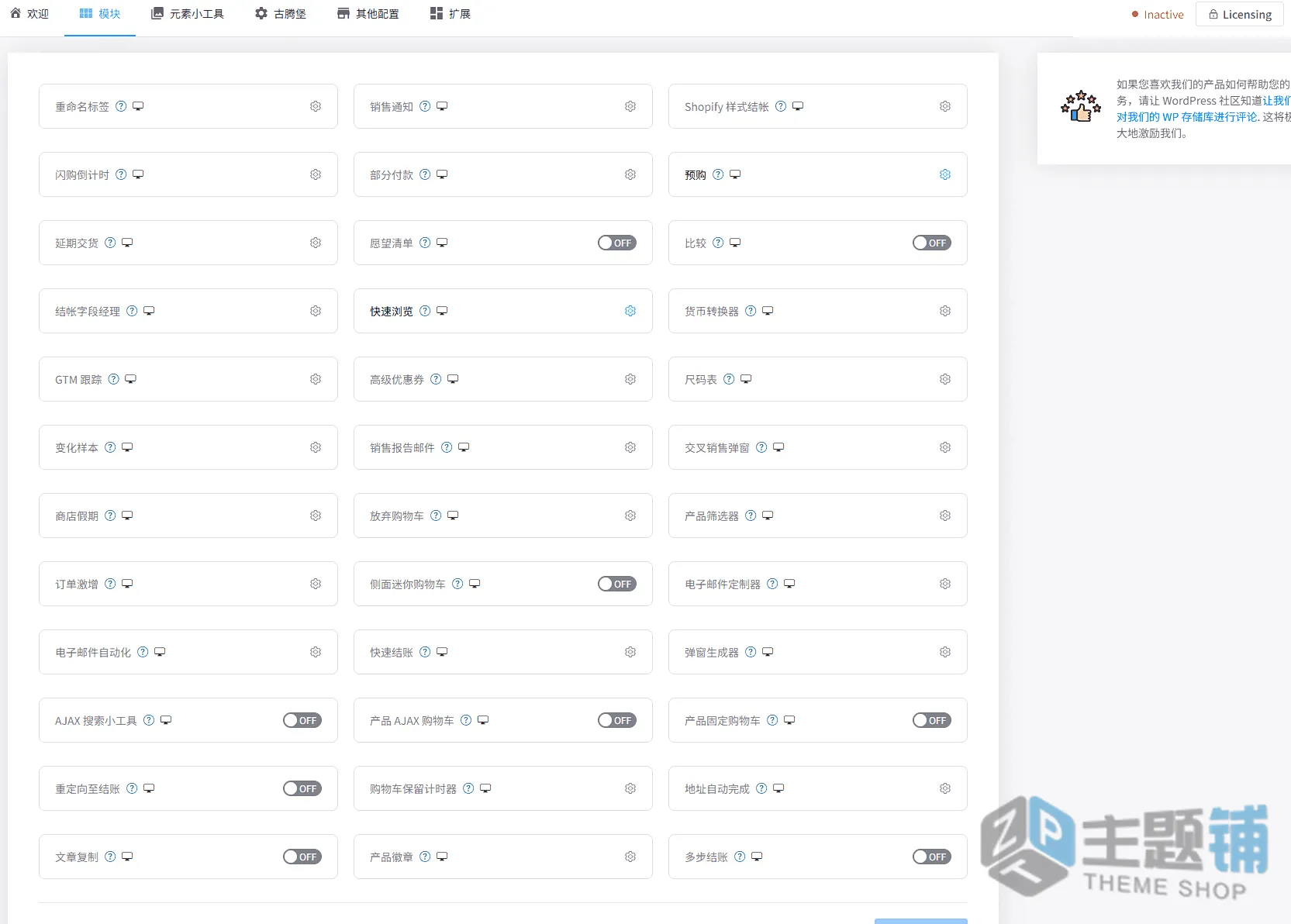The width and height of the screenshot is (1291, 924).
Task: Open settings gear for GTM 跟踪
Action: (x=316, y=379)
